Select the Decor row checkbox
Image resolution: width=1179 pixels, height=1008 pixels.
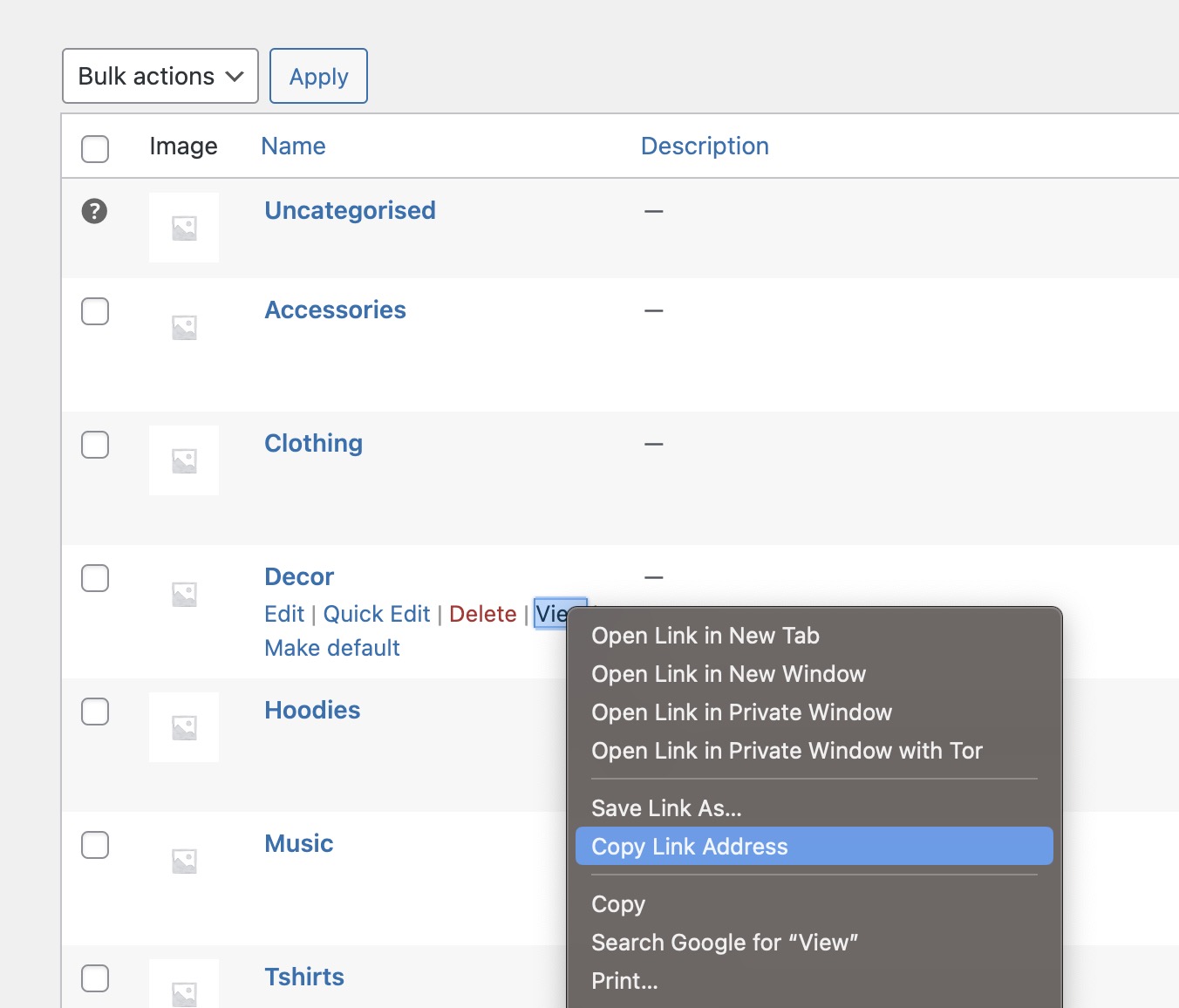[x=95, y=578]
